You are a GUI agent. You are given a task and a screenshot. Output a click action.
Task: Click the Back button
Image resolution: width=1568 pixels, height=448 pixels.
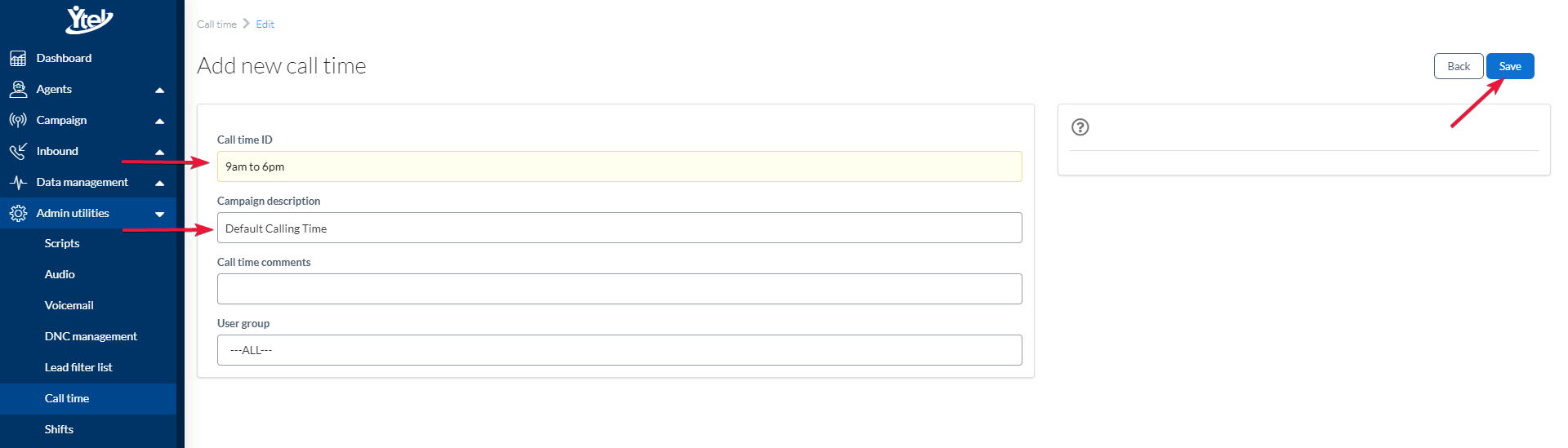(x=1458, y=66)
